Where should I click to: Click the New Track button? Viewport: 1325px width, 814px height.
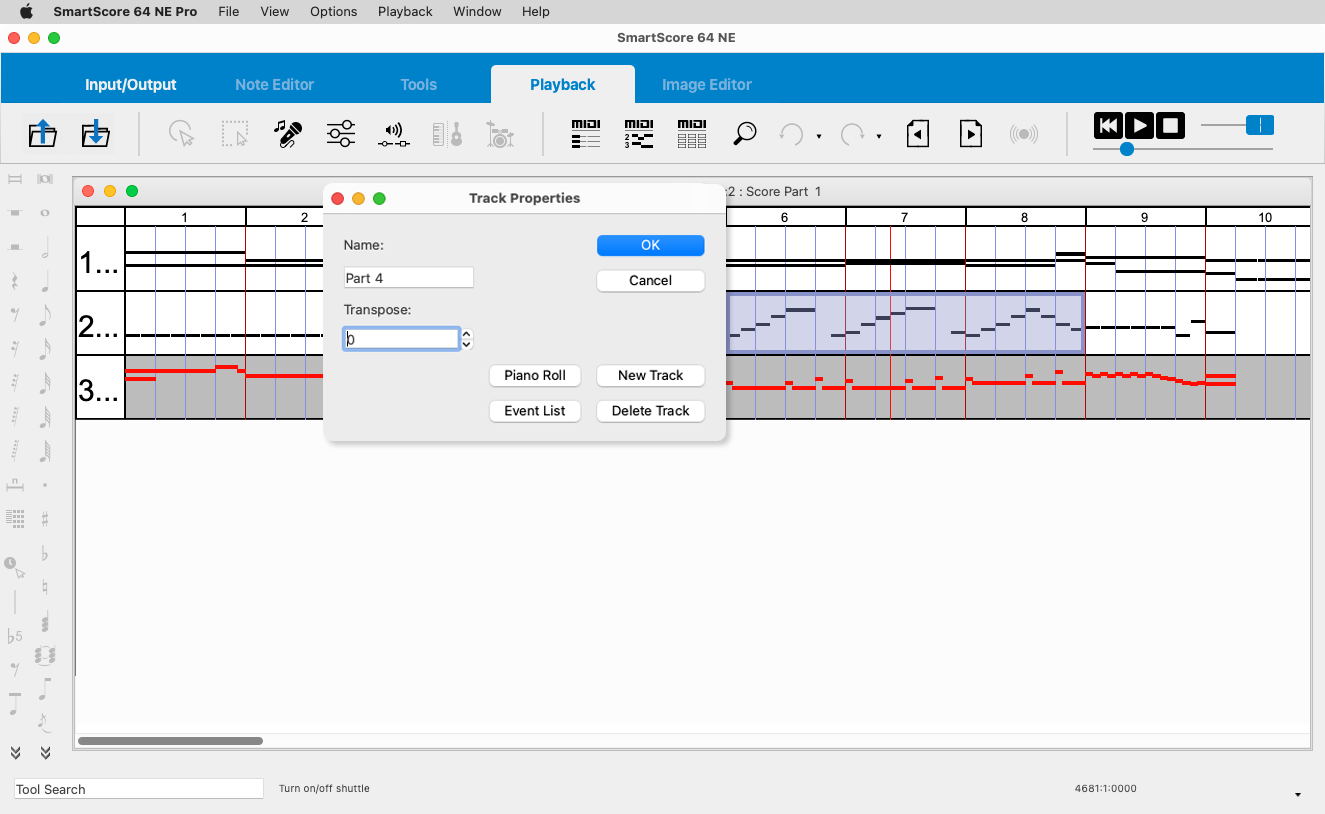pyautogui.click(x=651, y=375)
